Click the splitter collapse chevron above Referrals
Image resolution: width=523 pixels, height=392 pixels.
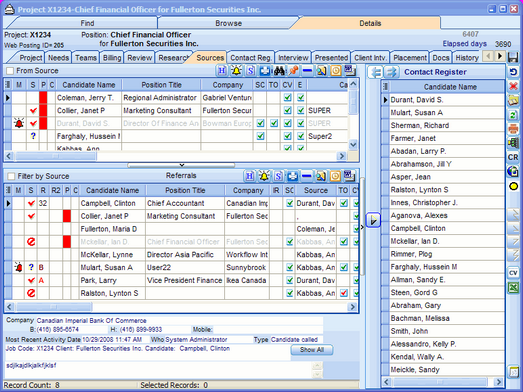tap(181, 165)
